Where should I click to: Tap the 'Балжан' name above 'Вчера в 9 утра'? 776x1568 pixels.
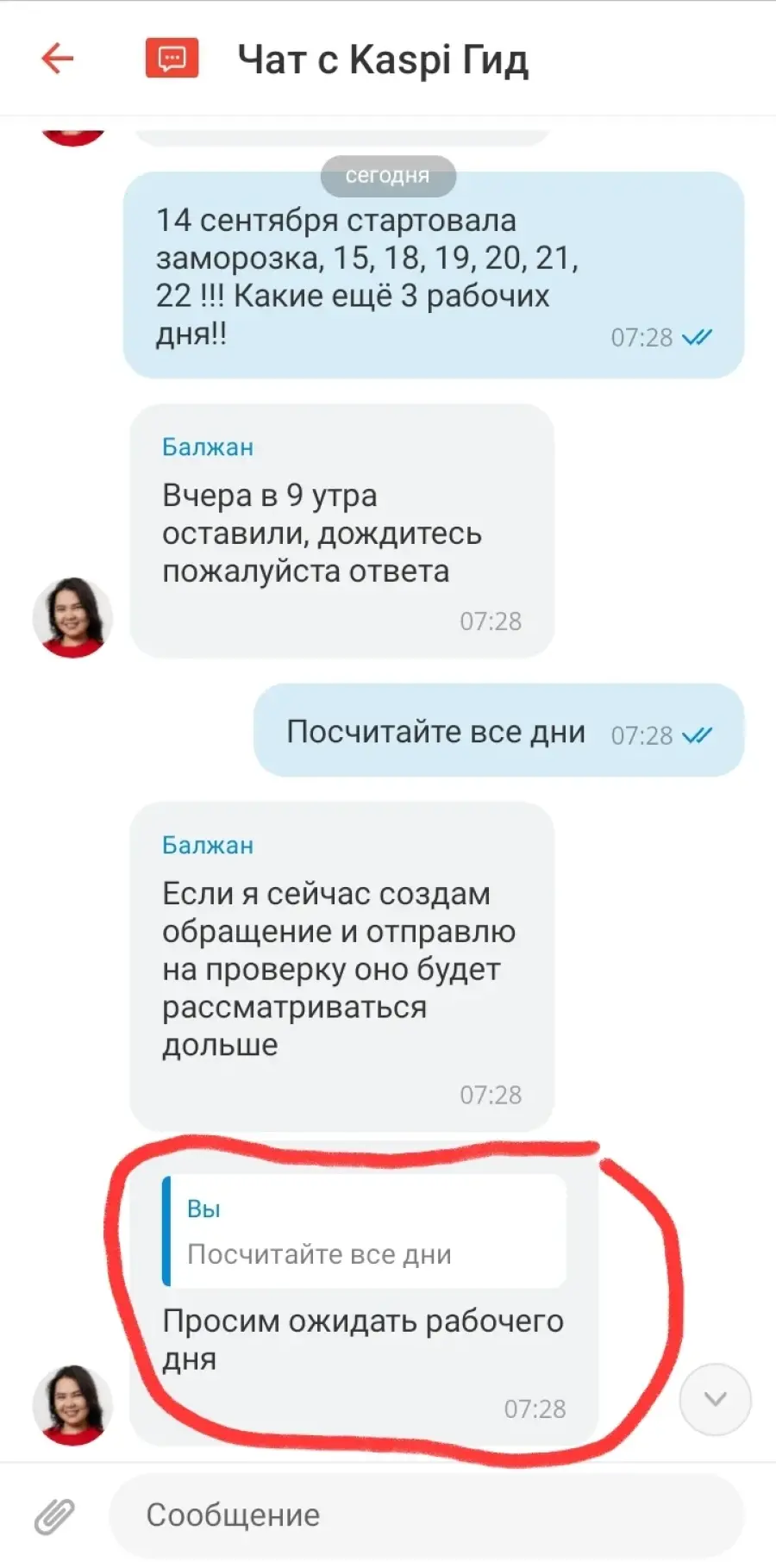pyautogui.click(x=208, y=447)
